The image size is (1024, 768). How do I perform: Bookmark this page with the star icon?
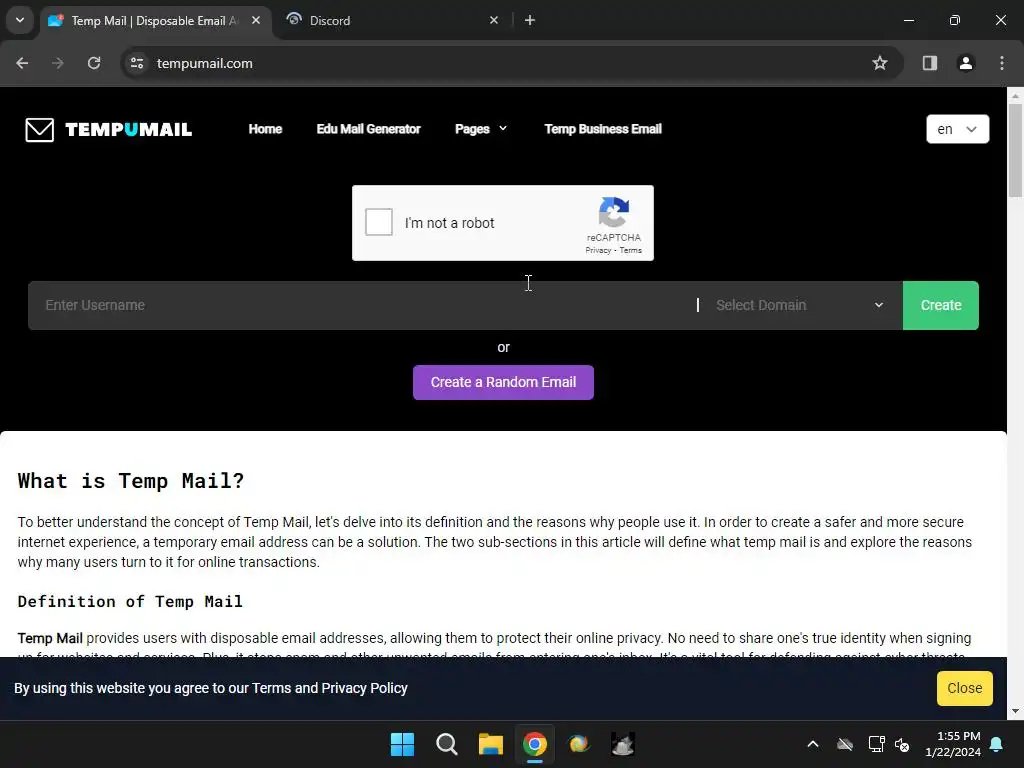pyautogui.click(x=880, y=63)
